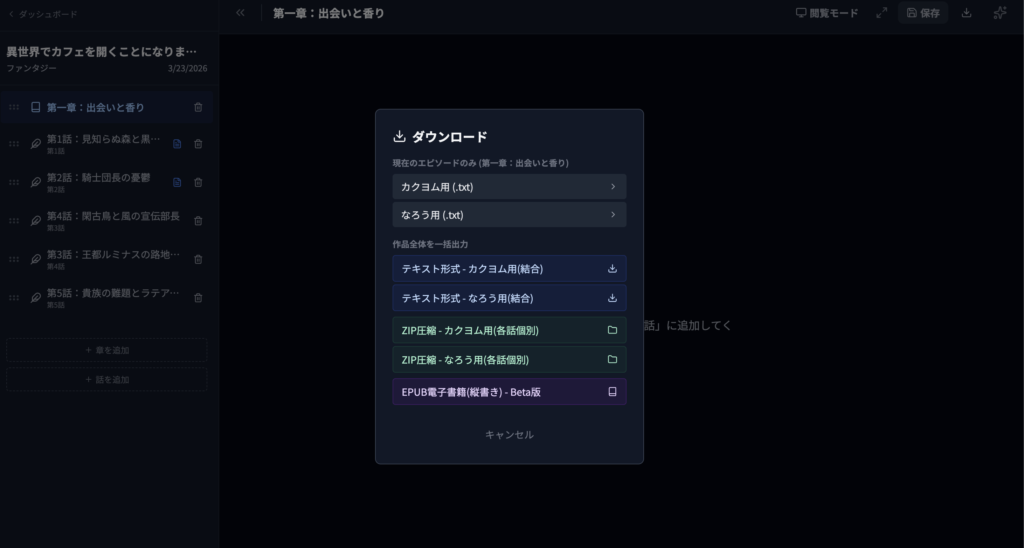Screen dimensions: 1024x548
Task: Select 第3話：王都ルミナスの路地 in the episode list
Action: 112,258
